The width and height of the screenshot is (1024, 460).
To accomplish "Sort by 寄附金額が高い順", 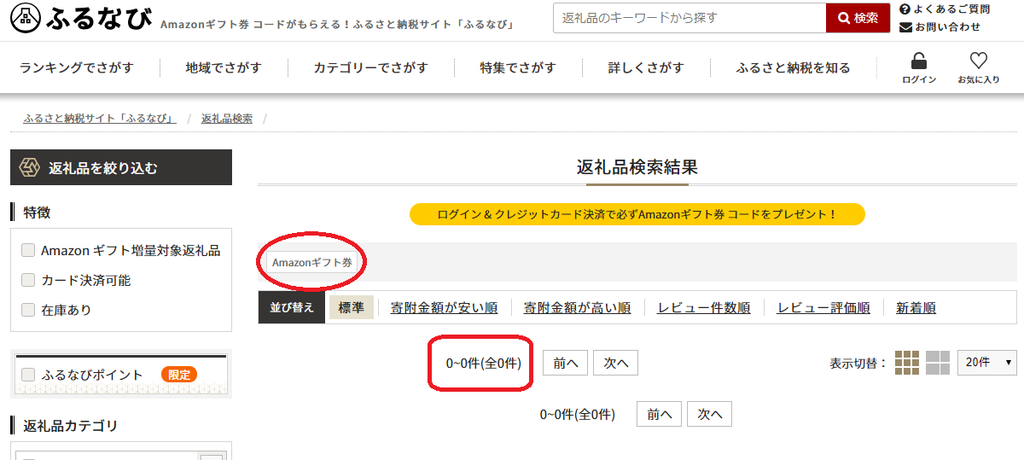I will [577, 308].
